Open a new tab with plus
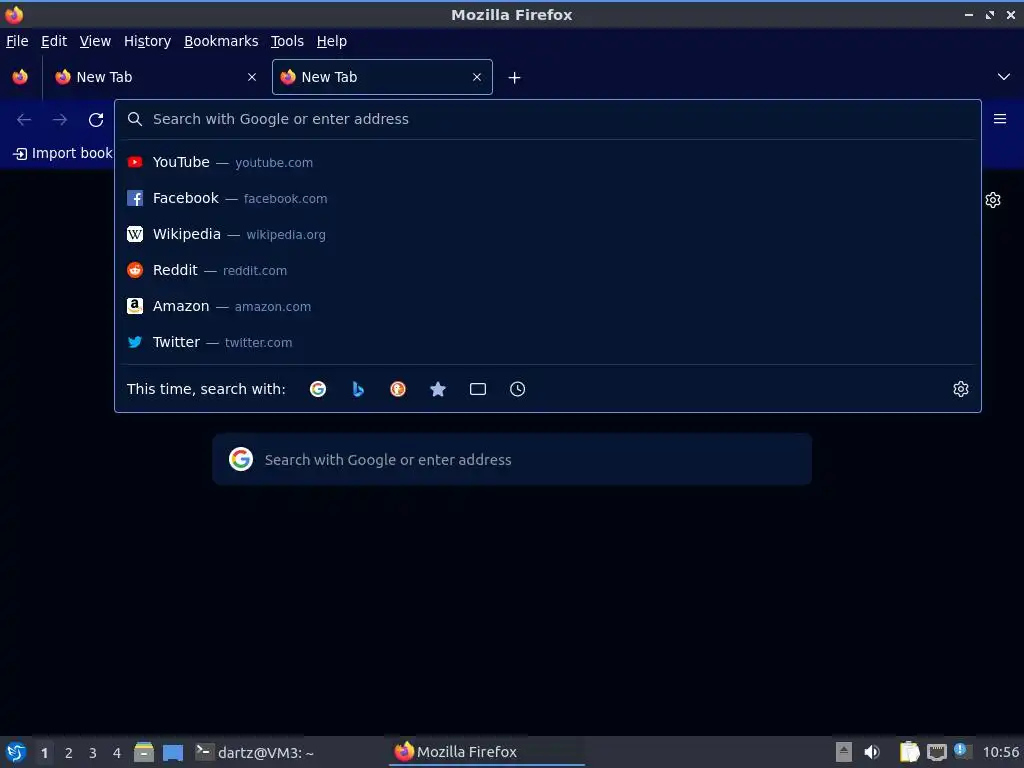This screenshot has width=1024, height=768. coord(515,78)
